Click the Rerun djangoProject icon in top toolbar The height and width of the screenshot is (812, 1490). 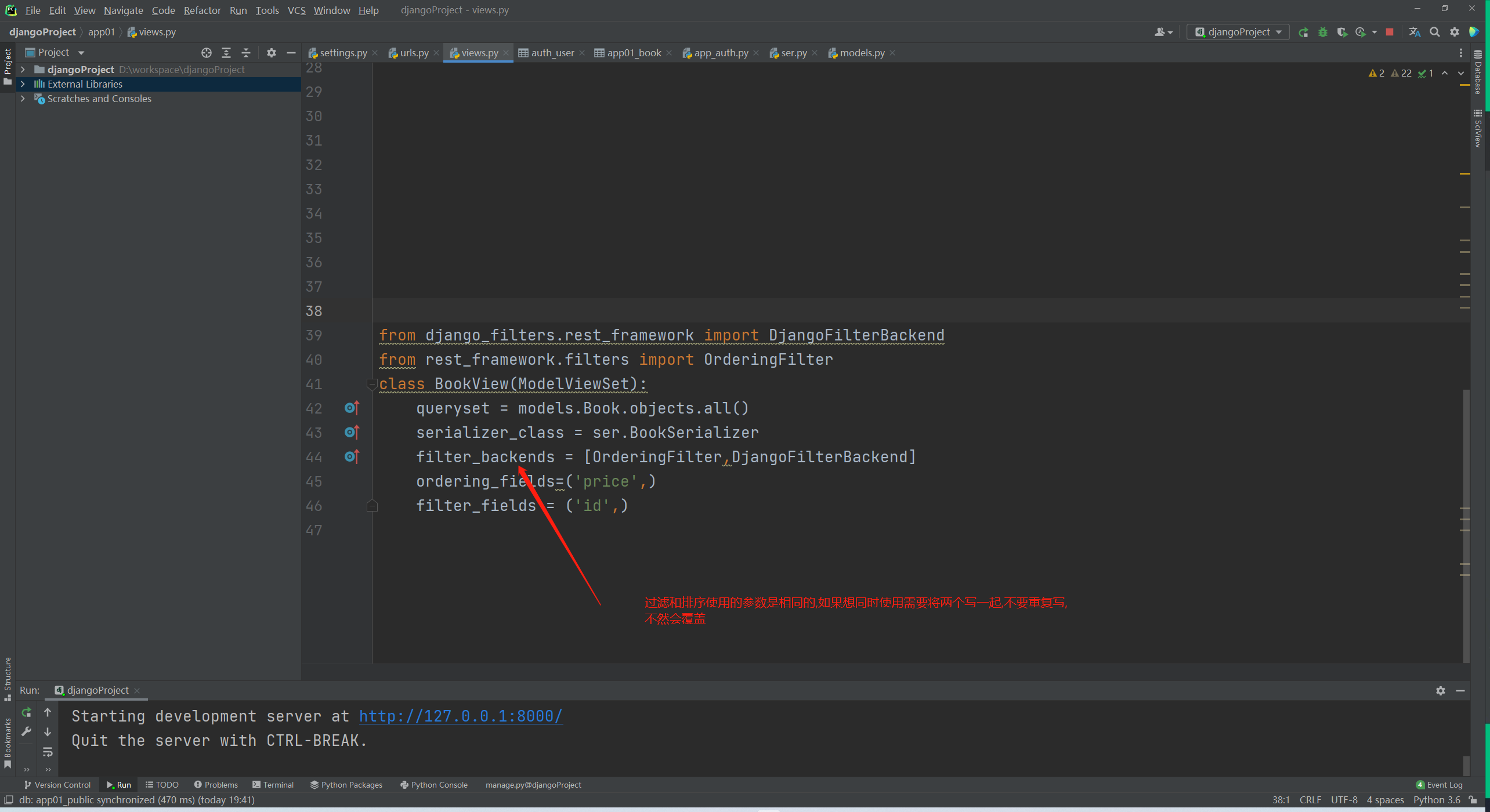pyautogui.click(x=1303, y=32)
